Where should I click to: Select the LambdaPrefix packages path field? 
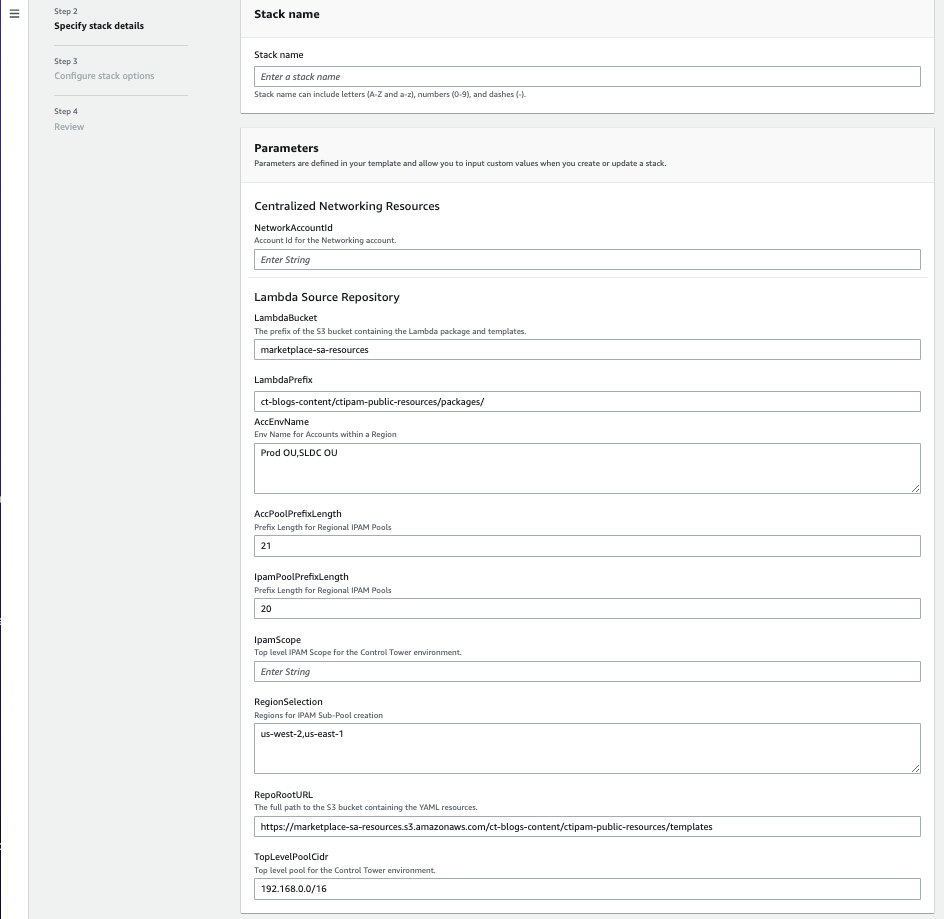(587, 401)
